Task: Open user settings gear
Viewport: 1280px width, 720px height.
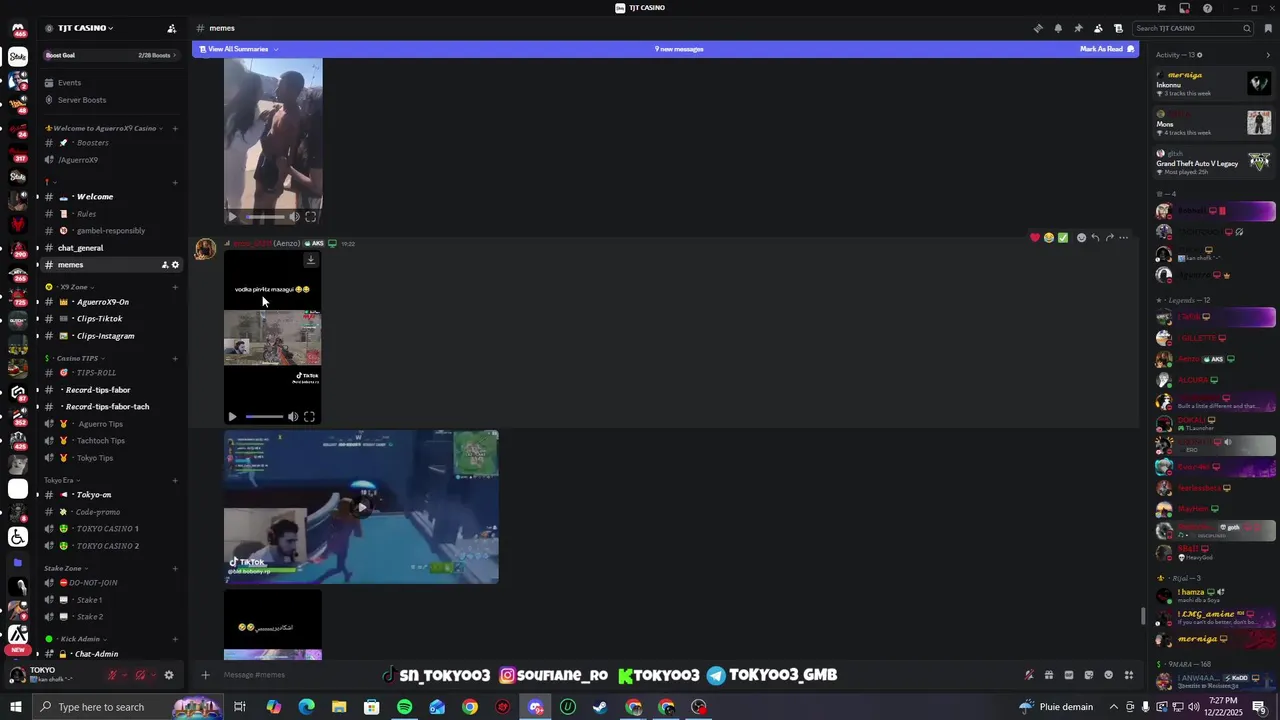Action: click(169, 675)
